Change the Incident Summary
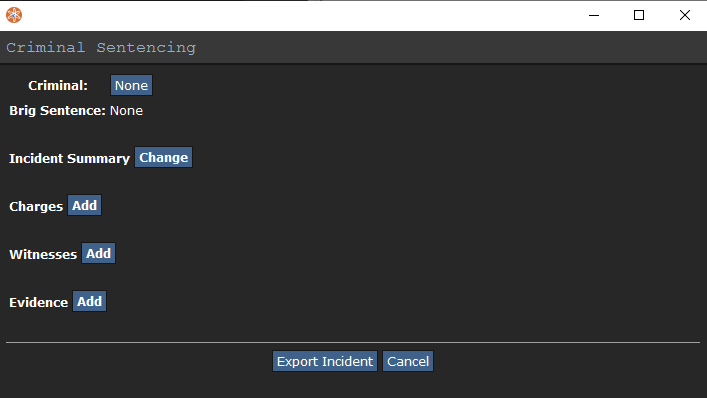Screen dimensions: 707x398 [x=164, y=157]
